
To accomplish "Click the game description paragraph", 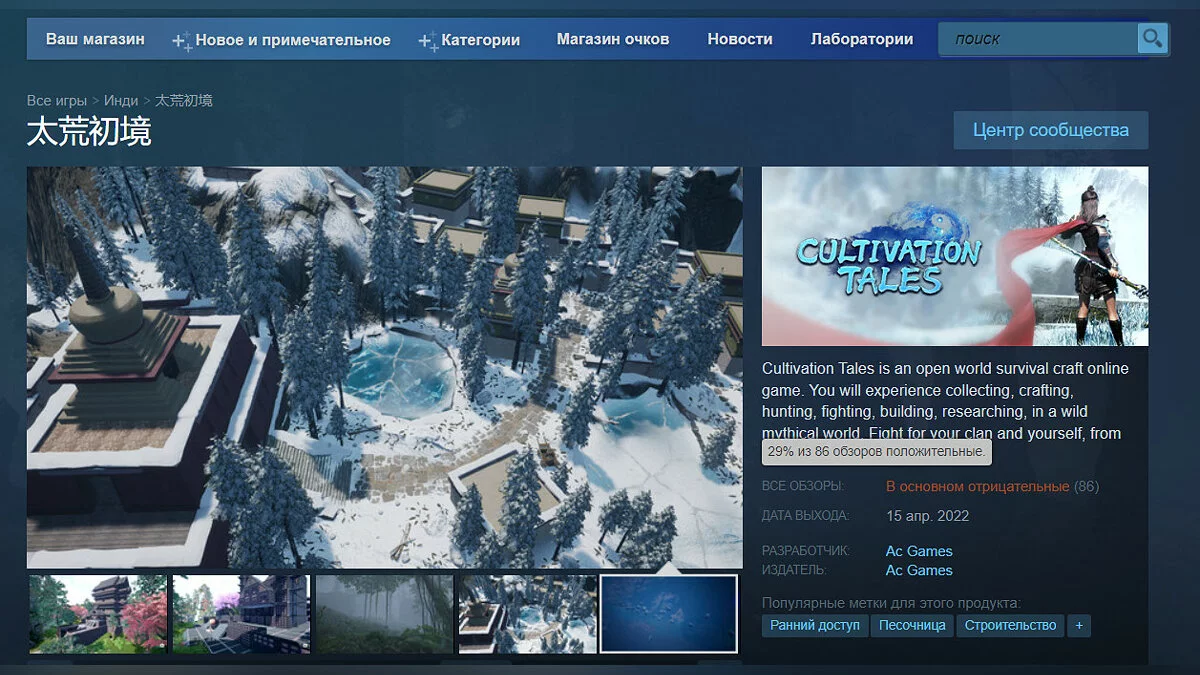I will (946, 401).
